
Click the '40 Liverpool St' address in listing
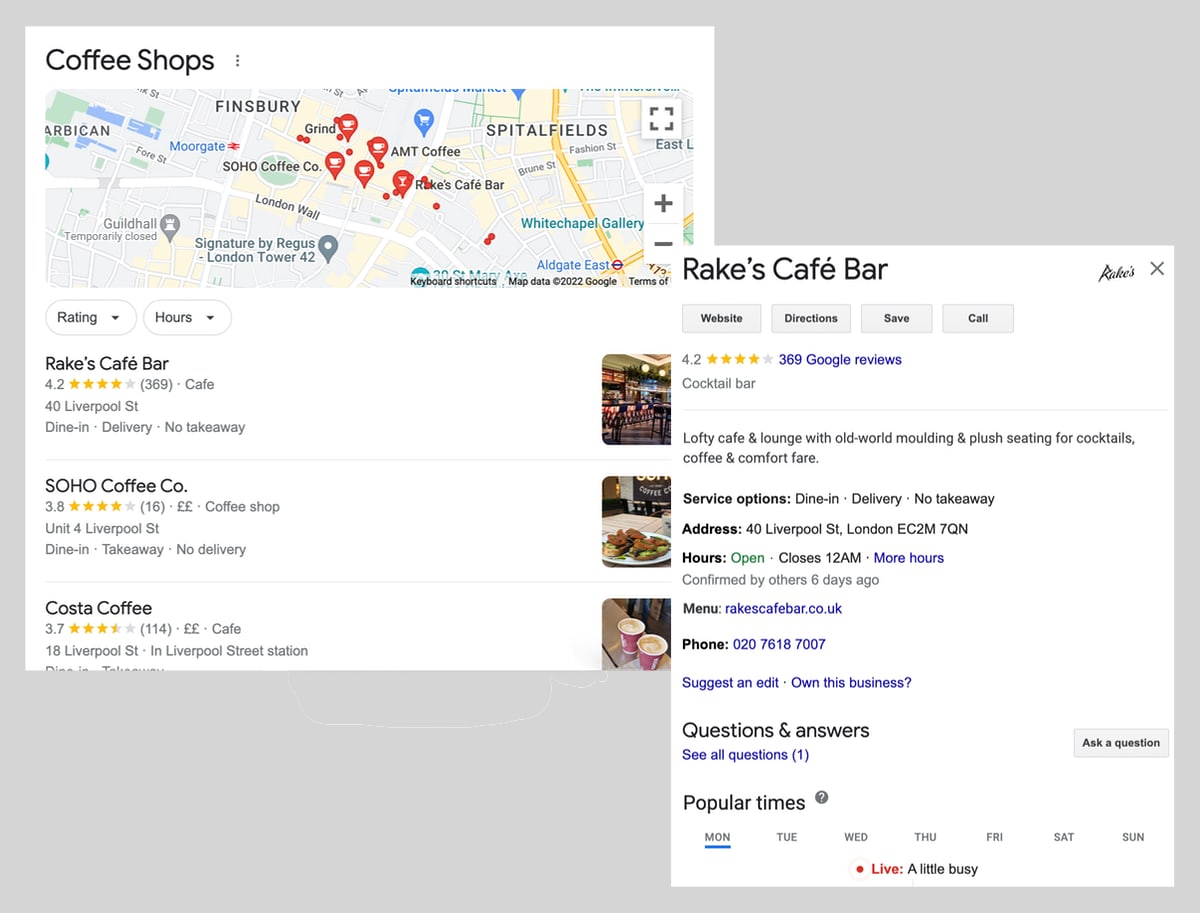coord(92,406)
